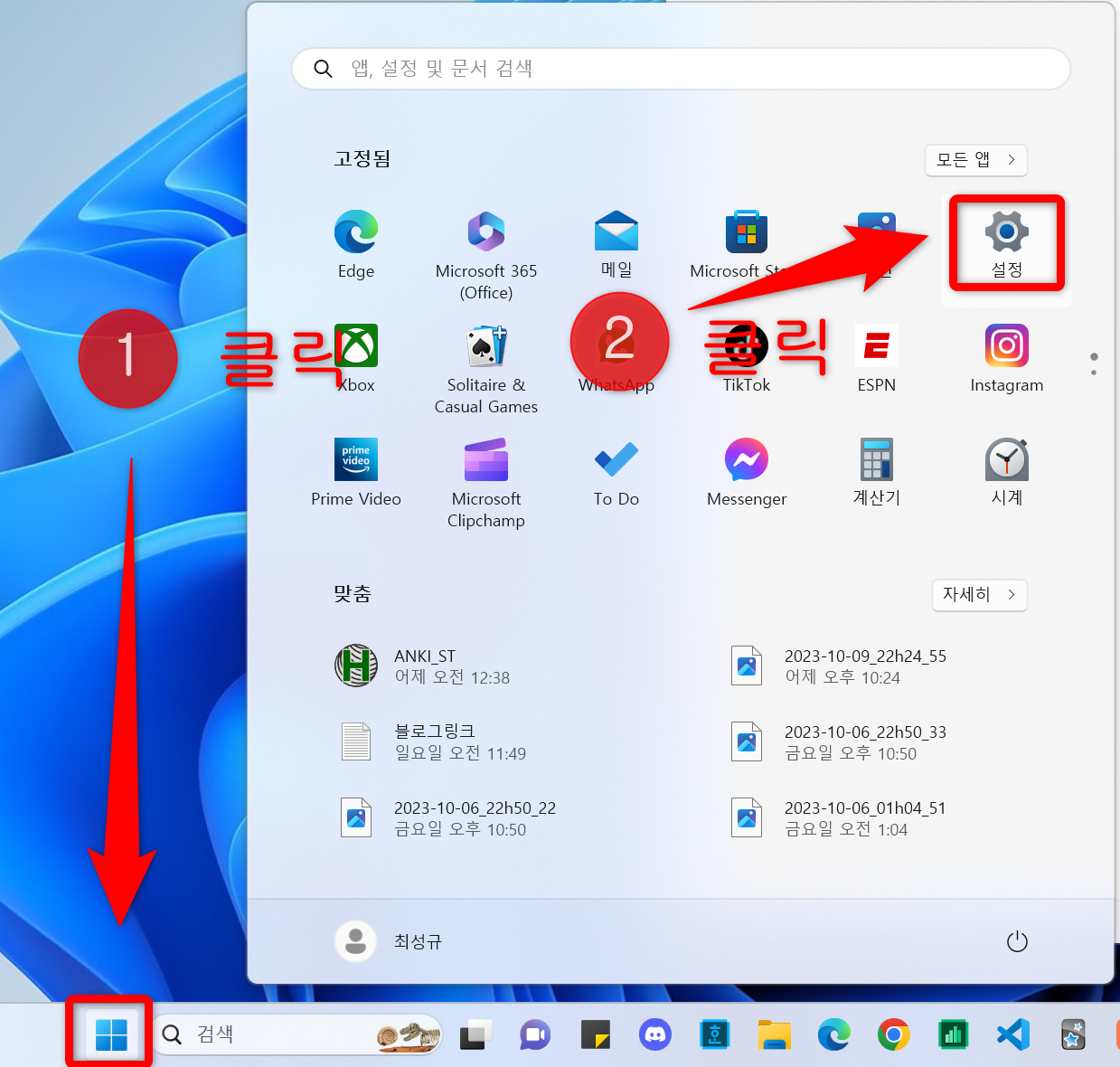Open Visual Studio Code from taskbar

pyautogui.click(x=1013, y=1034)
